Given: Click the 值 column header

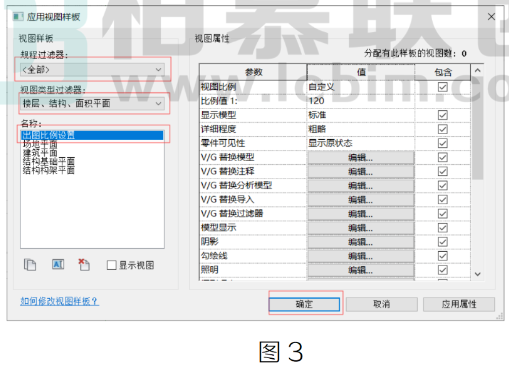Looking at the screenshot, I should pos(361,72).
